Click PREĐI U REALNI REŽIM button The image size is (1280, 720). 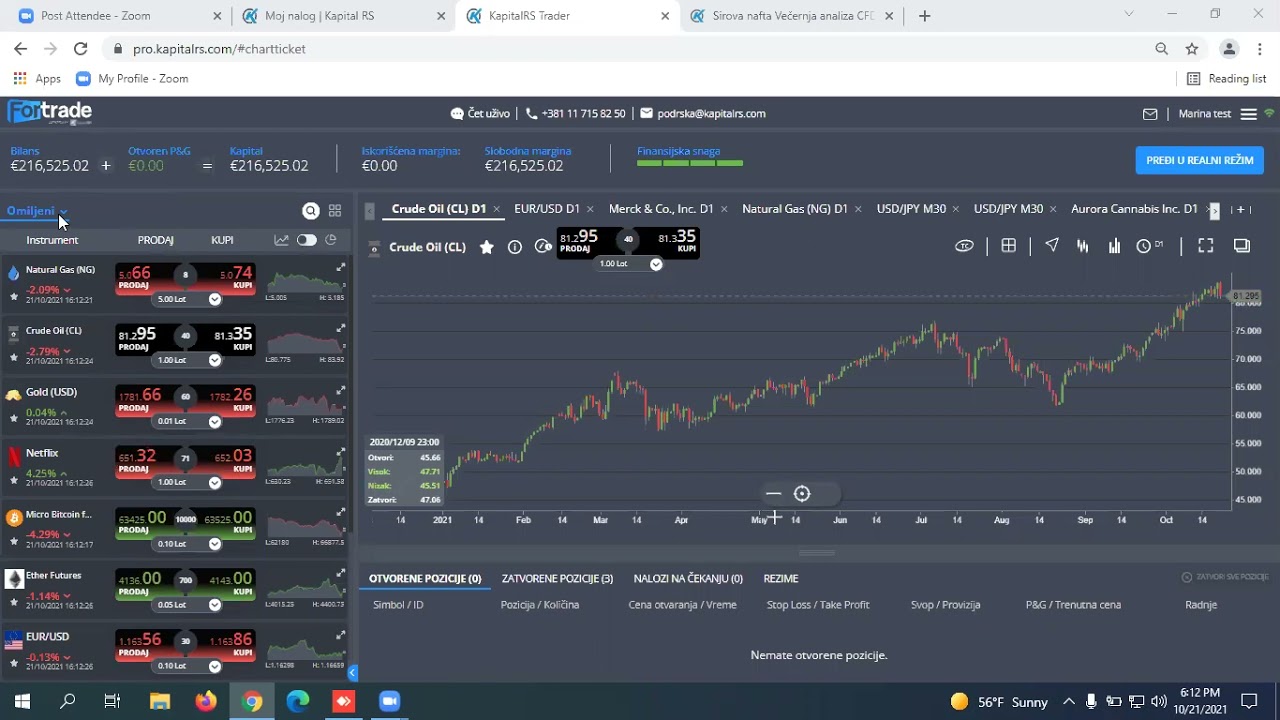point(1199,160)
